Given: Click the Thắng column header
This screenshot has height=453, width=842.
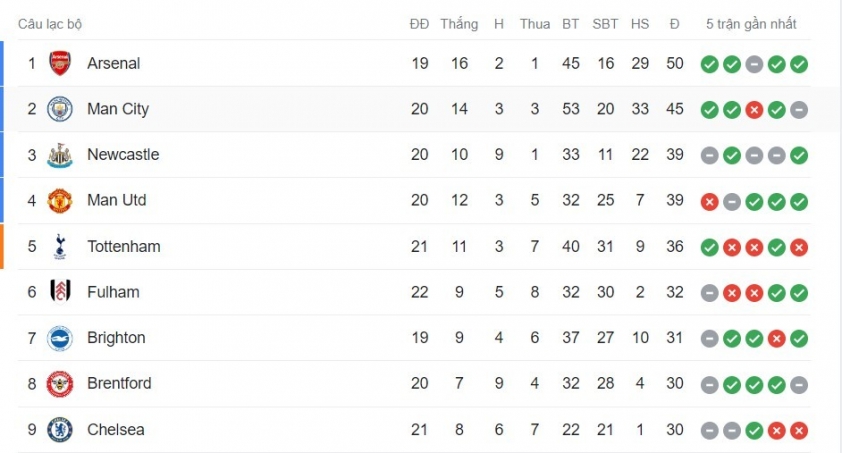Looking at the screenshot, I should (x=459, y=24).
